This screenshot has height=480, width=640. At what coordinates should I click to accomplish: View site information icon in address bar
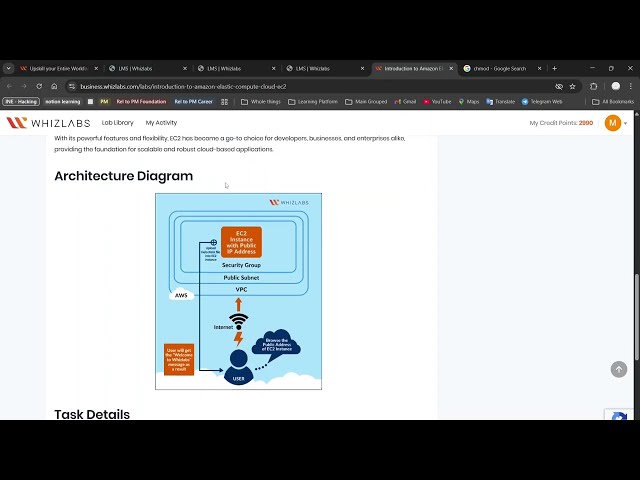[72, 87]
